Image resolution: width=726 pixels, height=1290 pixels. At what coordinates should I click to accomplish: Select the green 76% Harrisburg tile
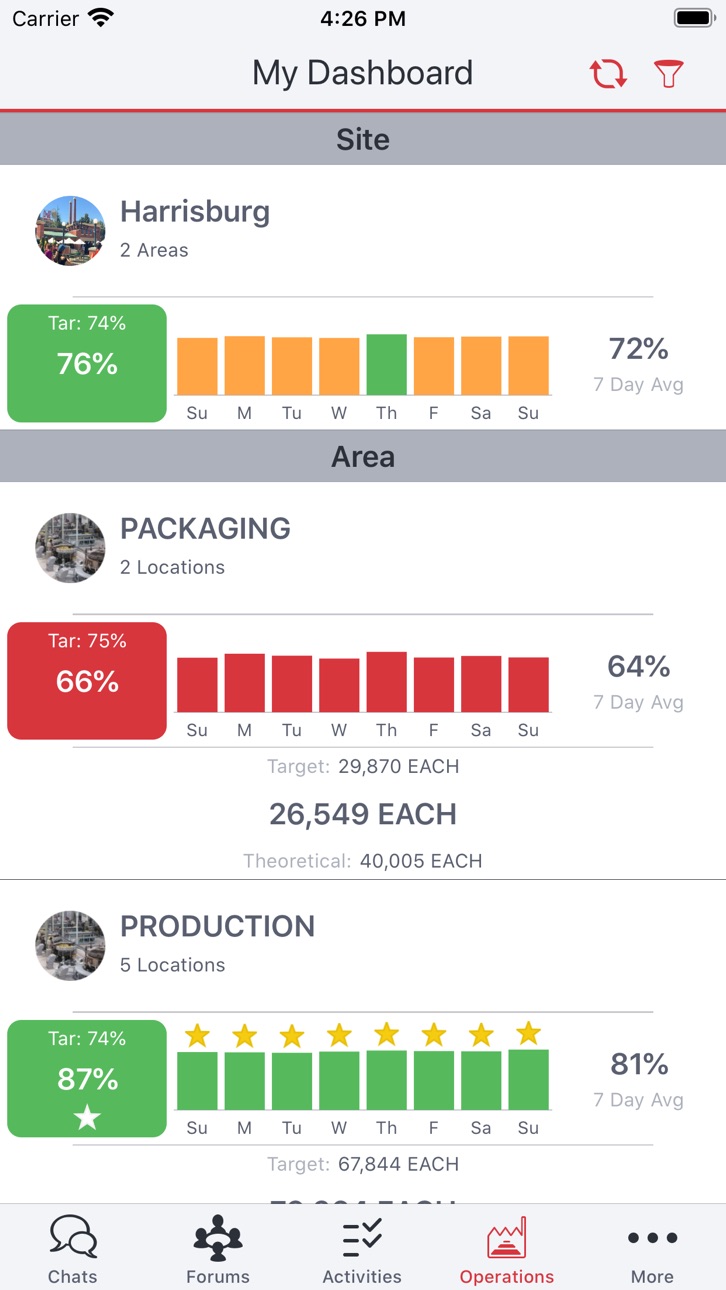click(87, 363)
